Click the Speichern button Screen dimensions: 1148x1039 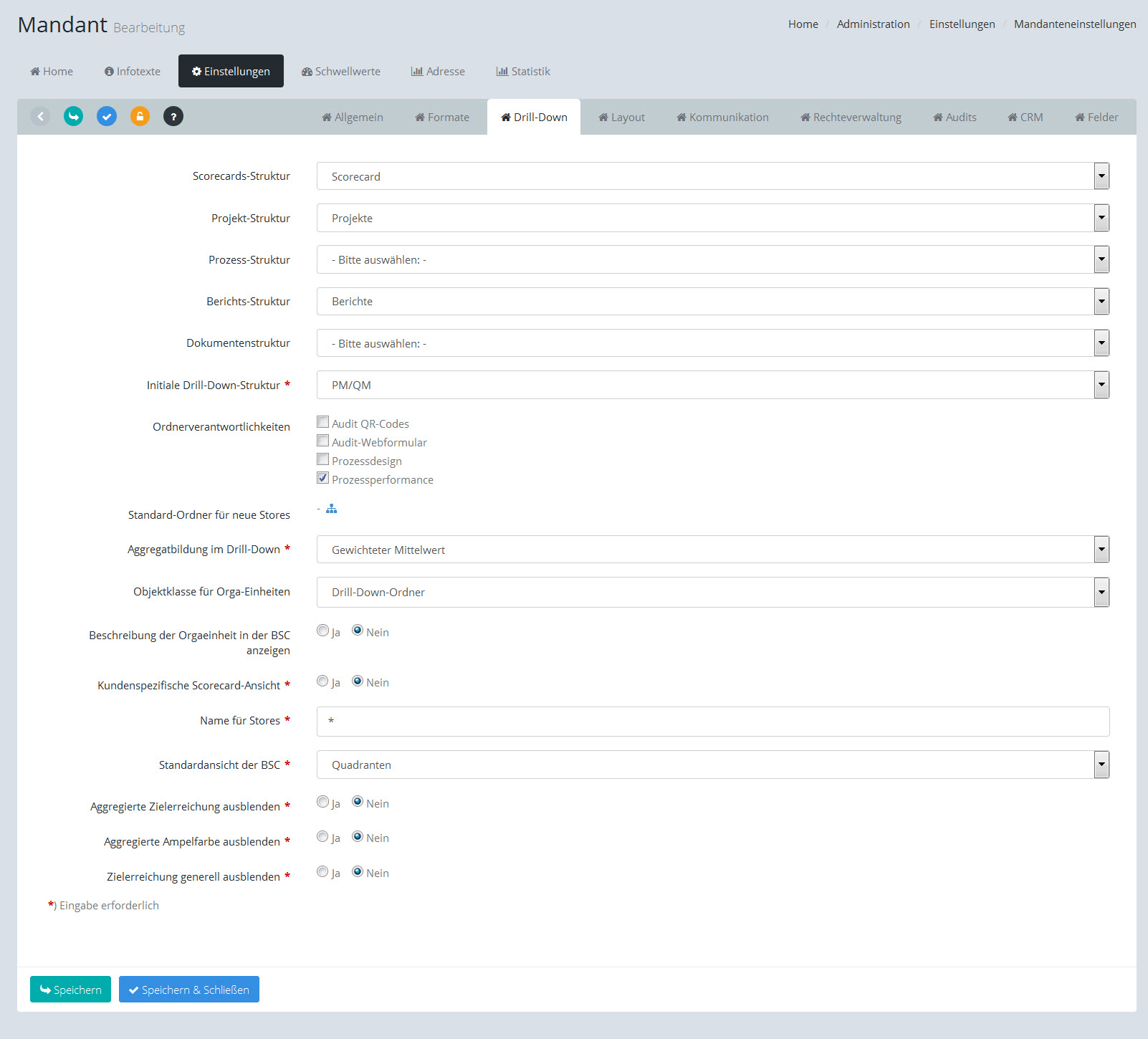point(70,990)
